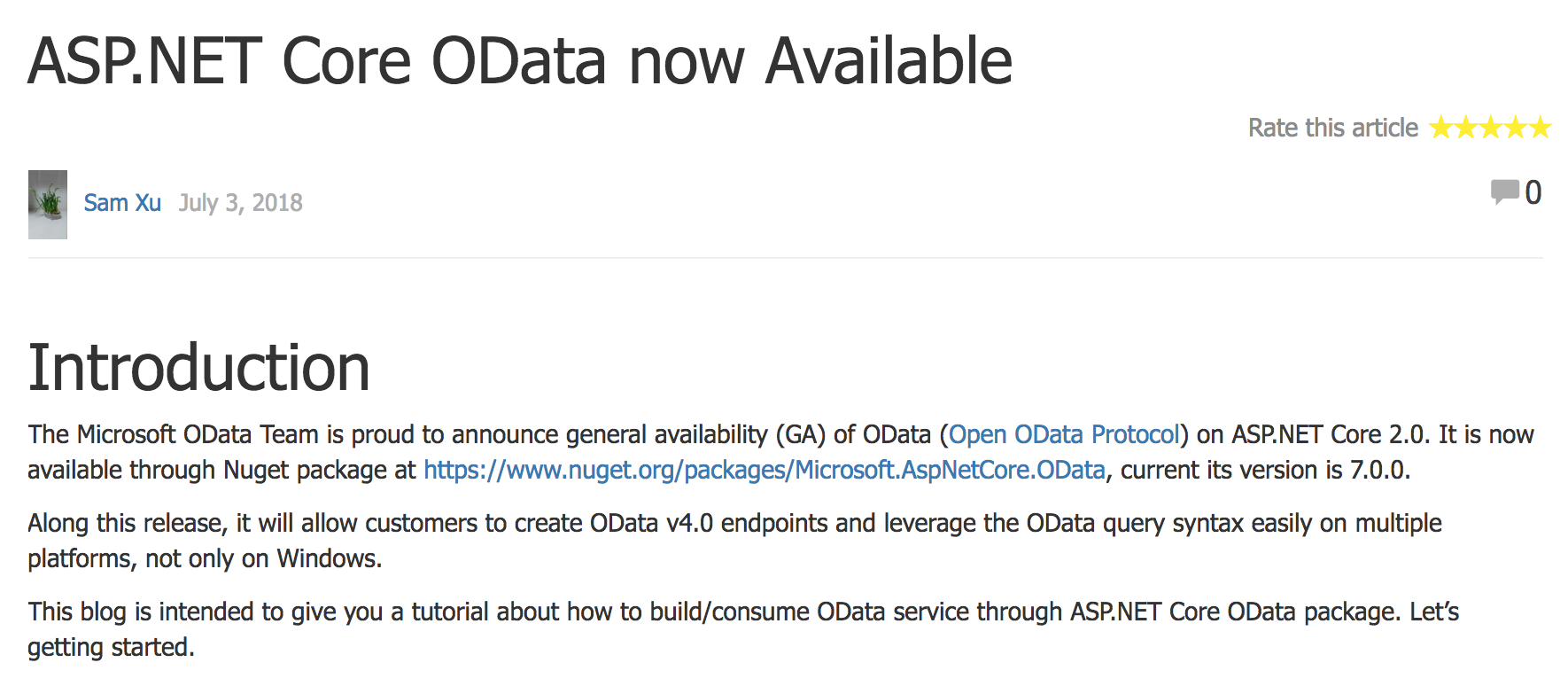Click the getting started text

click(111, 647)
